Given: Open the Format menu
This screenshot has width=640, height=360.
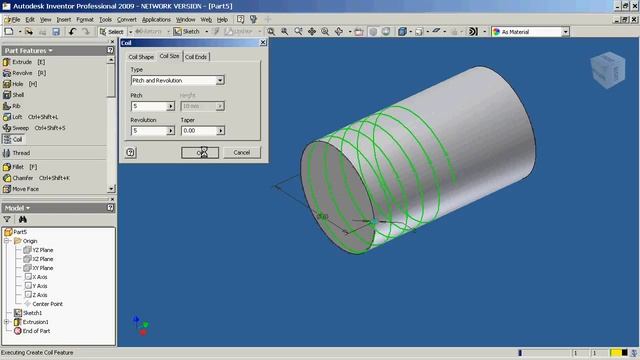Looking at the screenshot, I should (x=84, y=20).
